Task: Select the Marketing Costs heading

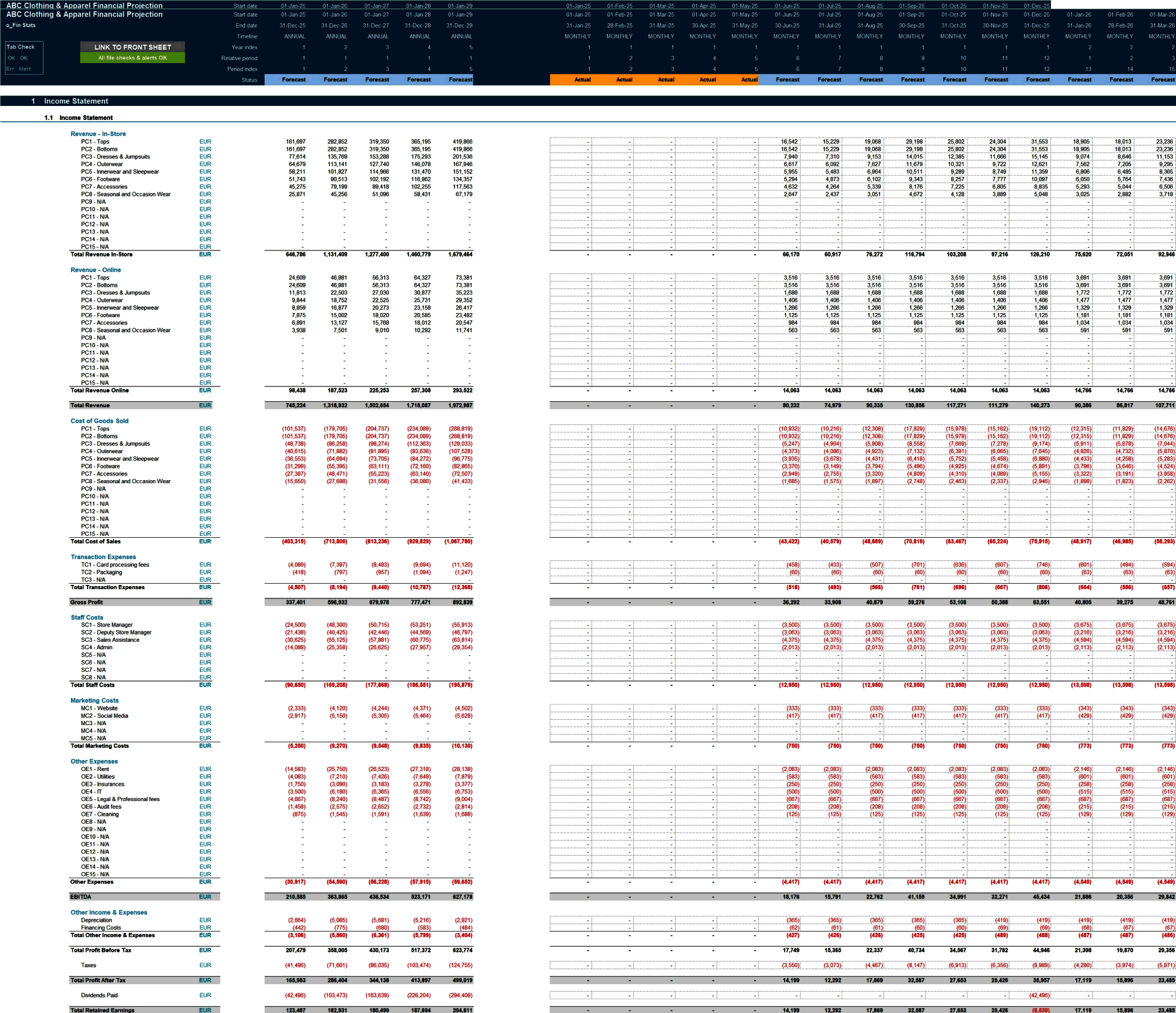Action: (94, 701)
